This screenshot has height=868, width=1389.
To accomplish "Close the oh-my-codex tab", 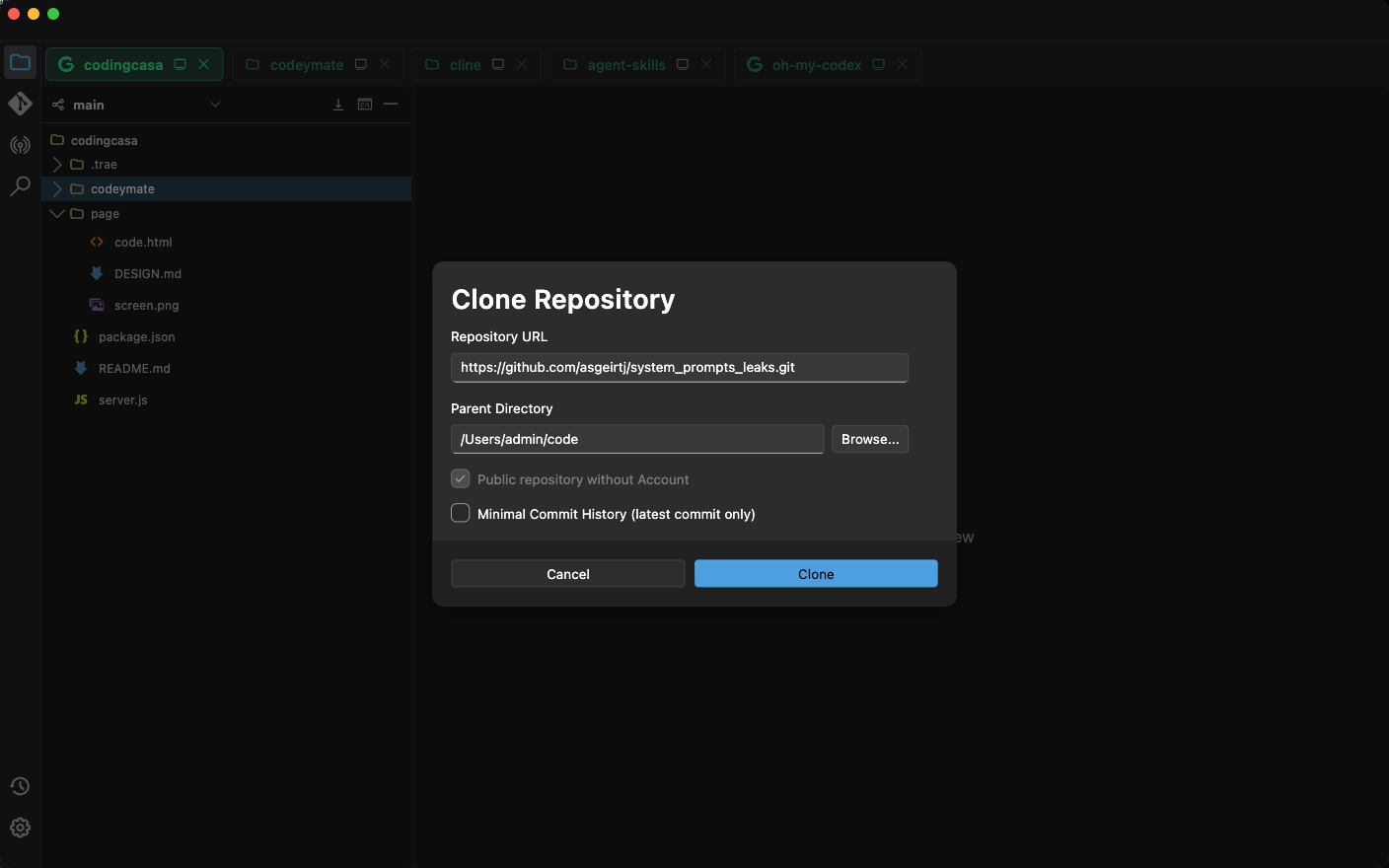I will [x=903, y=64].
